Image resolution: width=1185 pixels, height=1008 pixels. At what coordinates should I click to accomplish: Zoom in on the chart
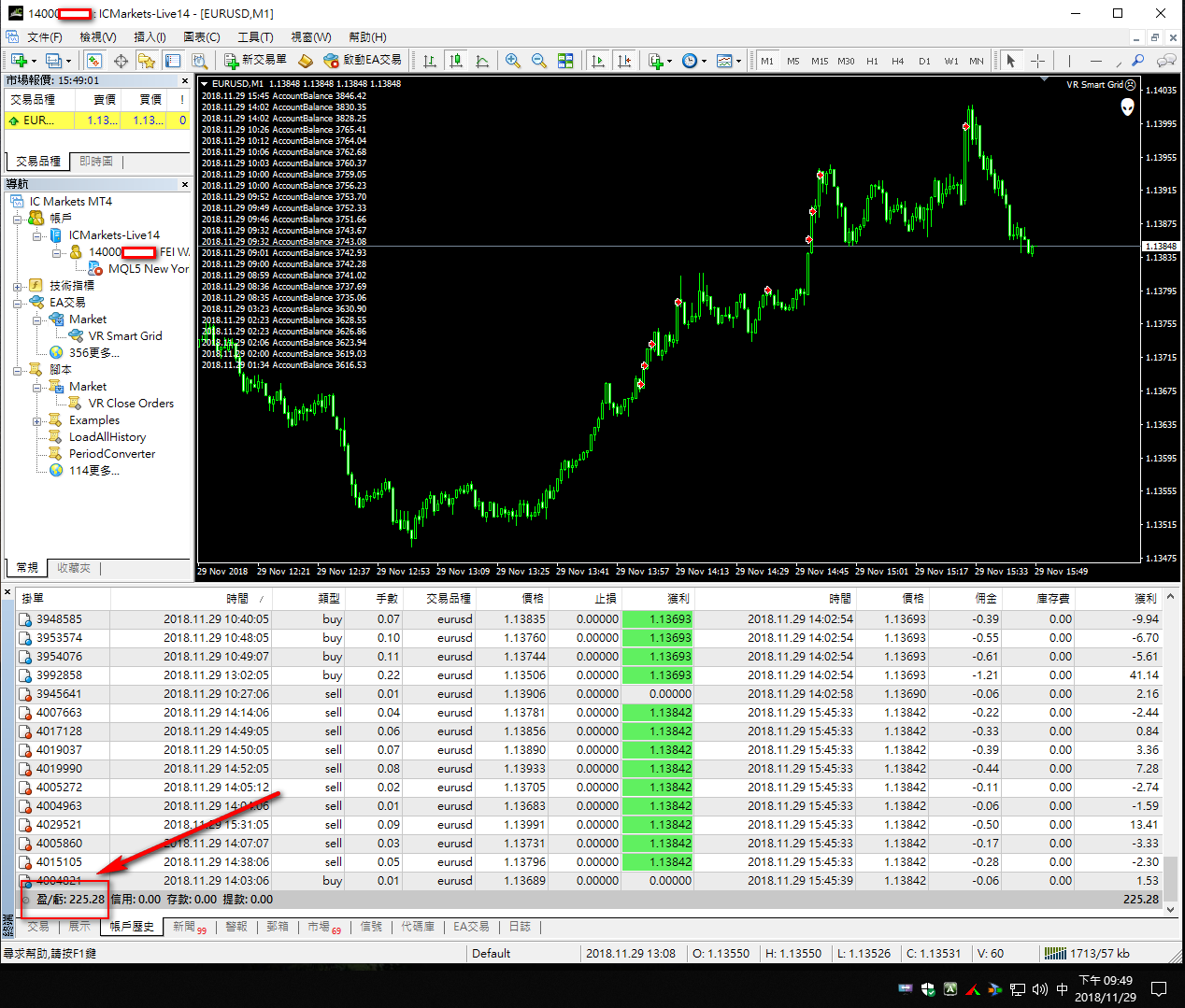[513, 61]
